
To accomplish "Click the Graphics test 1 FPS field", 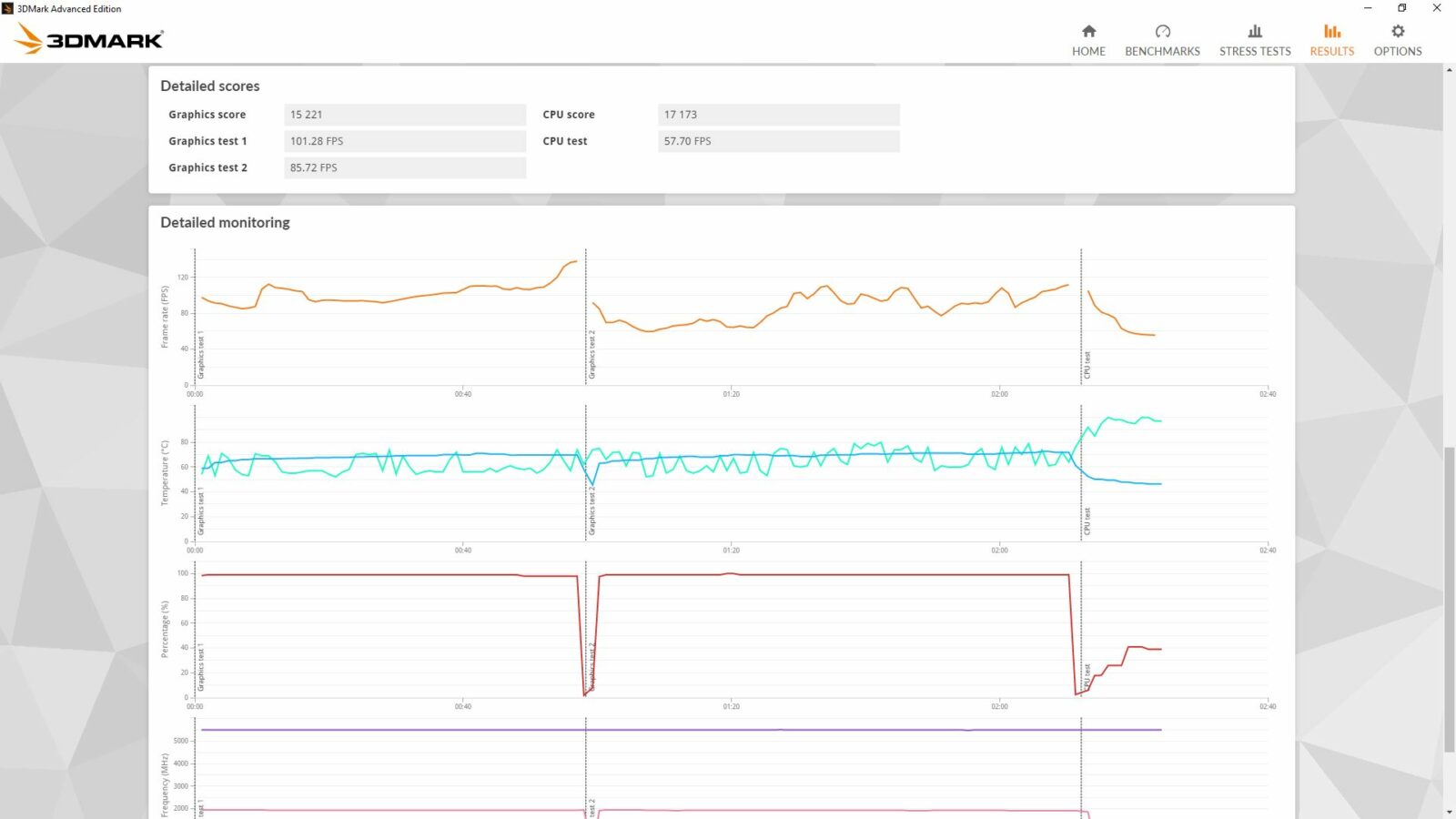I will click(x=405, y=140).
